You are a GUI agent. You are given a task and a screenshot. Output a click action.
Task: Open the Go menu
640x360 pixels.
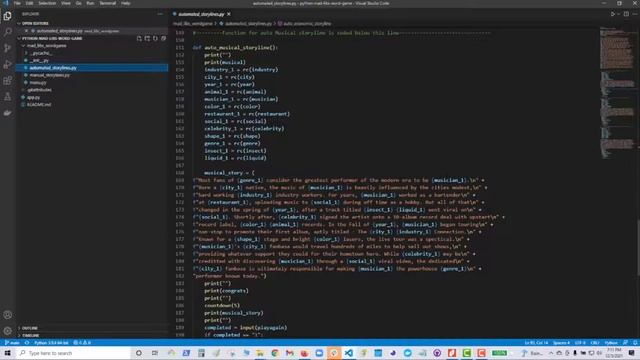coord(78,3)
